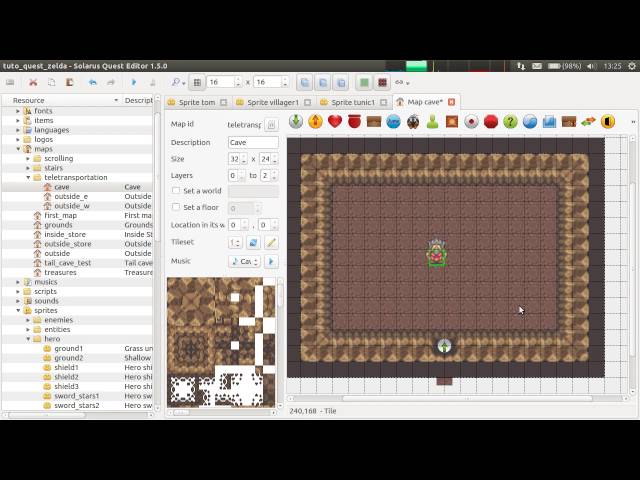Click the Resource column header
The height and width of the screenshot is (480, 640).
point(62,100)
